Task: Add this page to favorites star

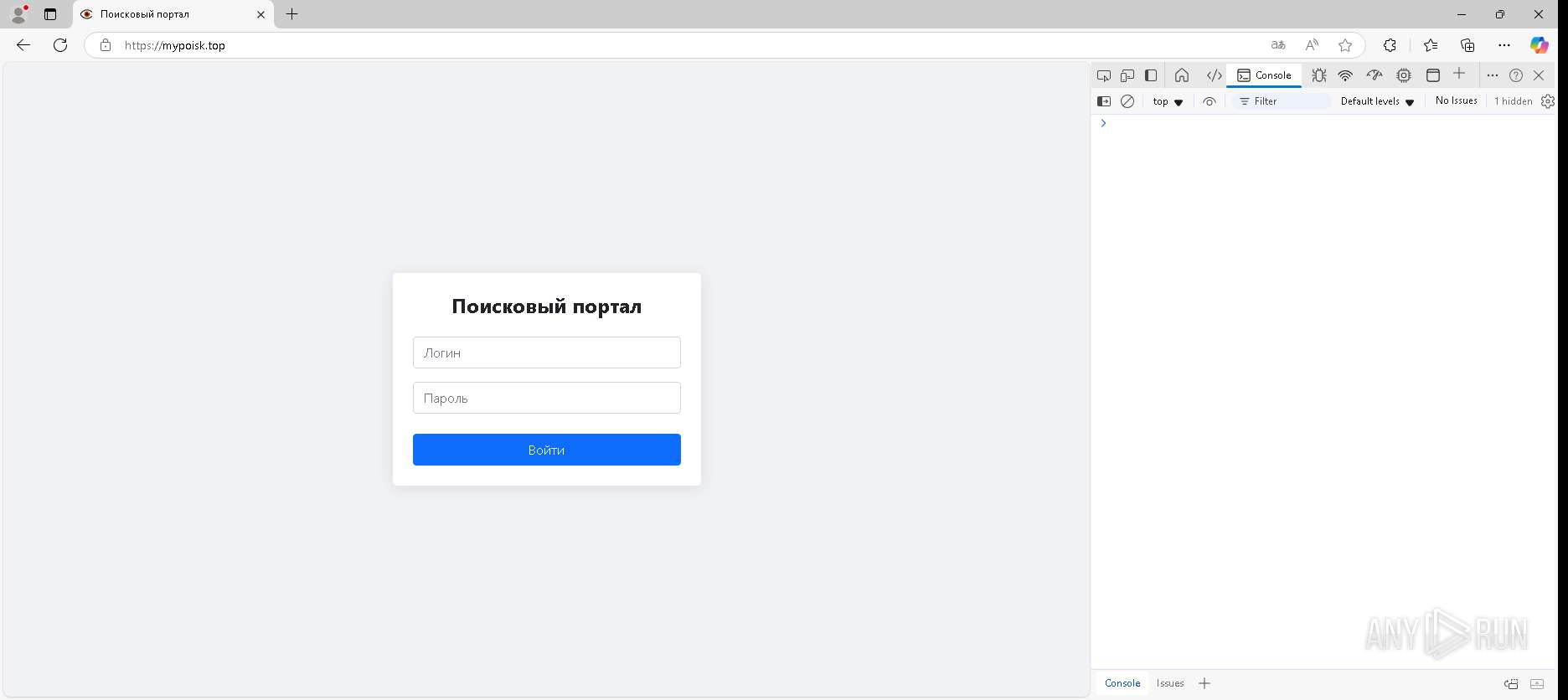Action: tap(1345, 45)
